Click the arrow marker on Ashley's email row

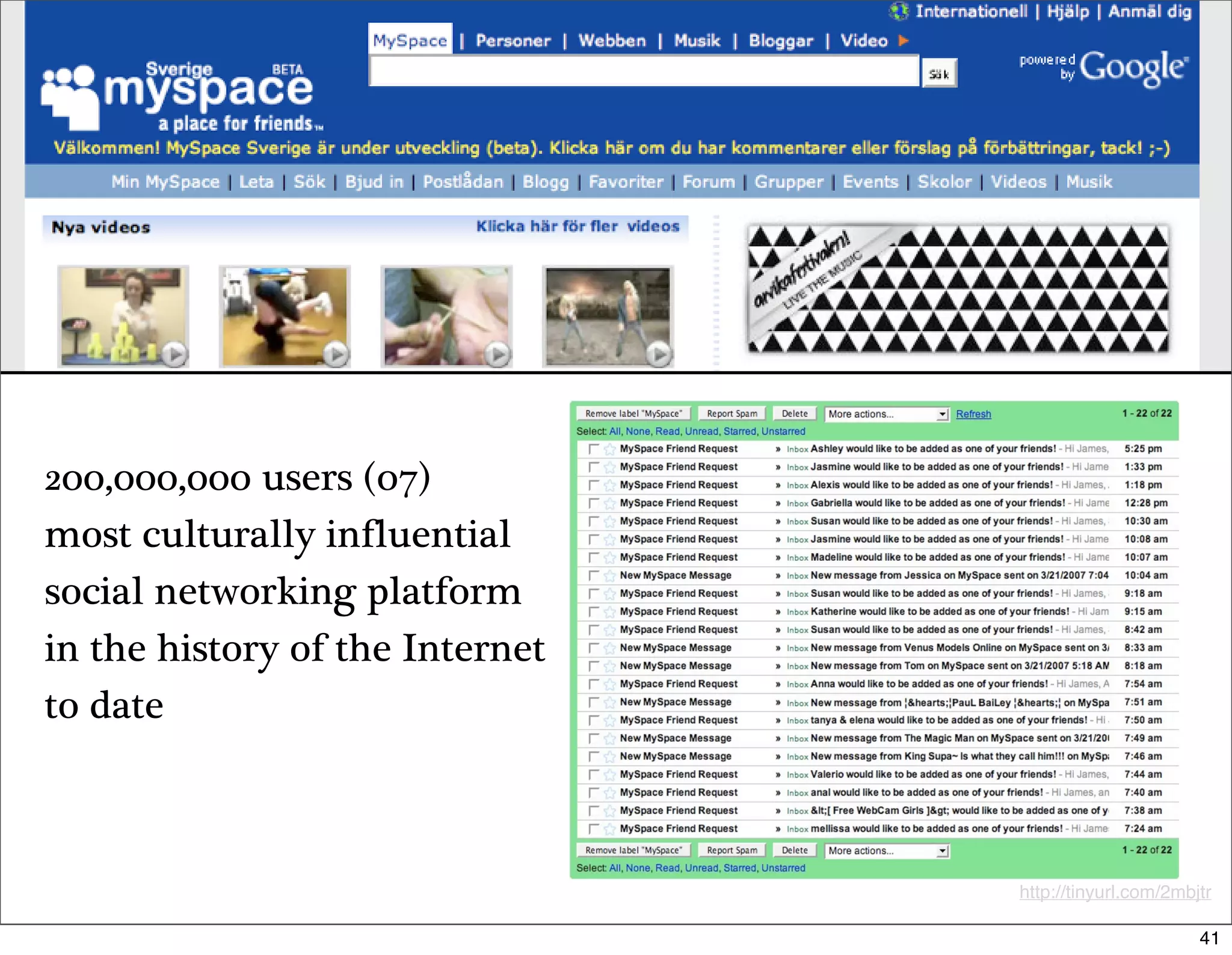point(778,449)
